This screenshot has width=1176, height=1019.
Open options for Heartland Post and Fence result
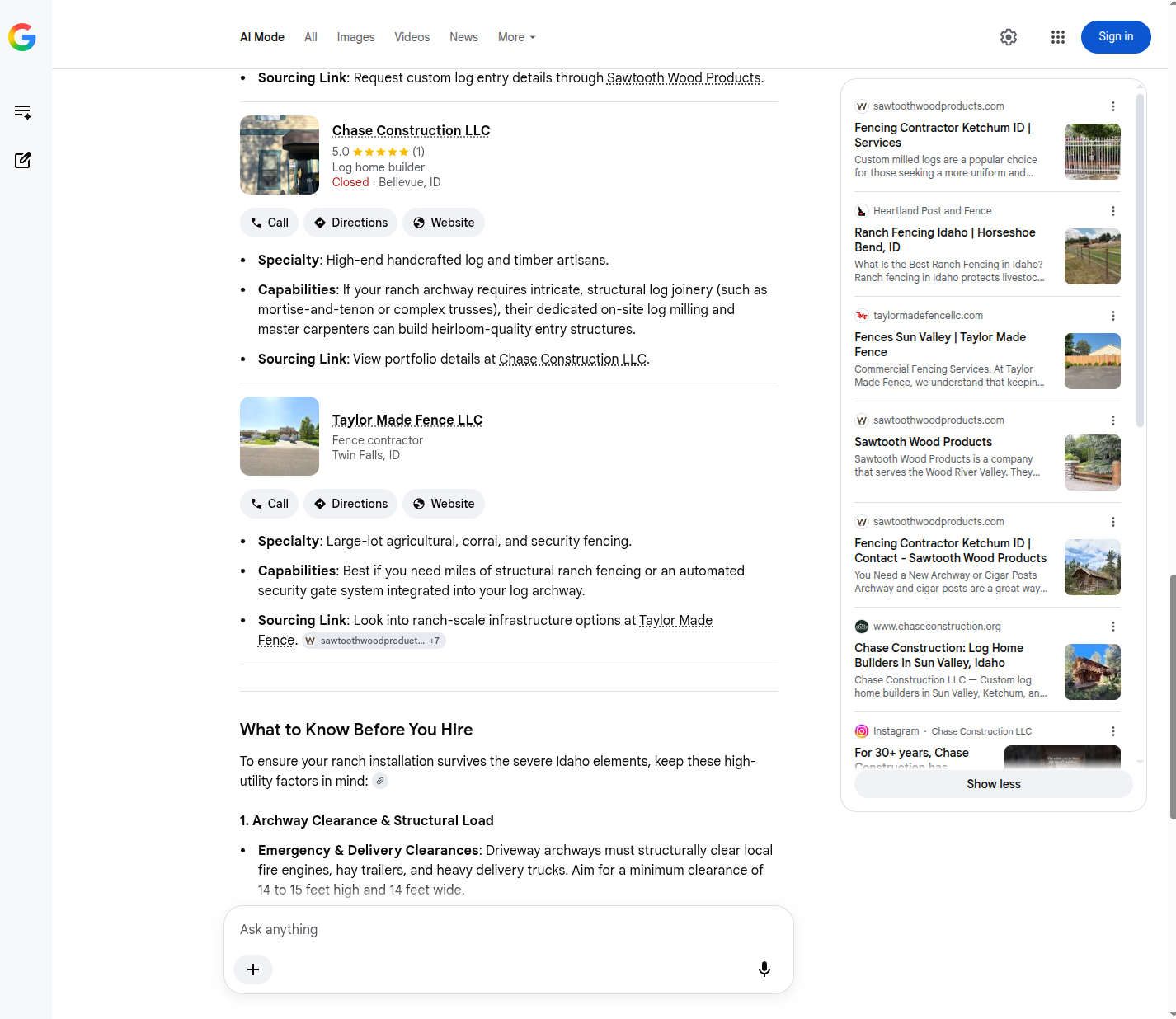pyautogui.click(x=1113, y=211)
